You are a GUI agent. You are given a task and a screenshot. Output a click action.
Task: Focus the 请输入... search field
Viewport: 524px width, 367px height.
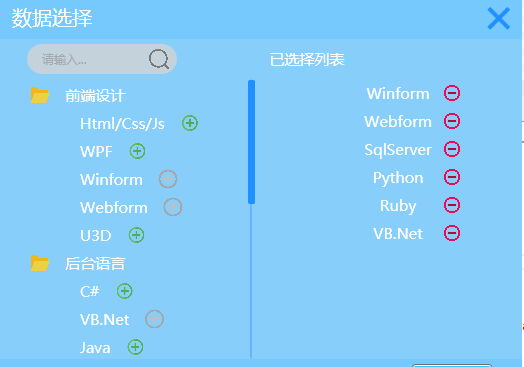point(102,59)
